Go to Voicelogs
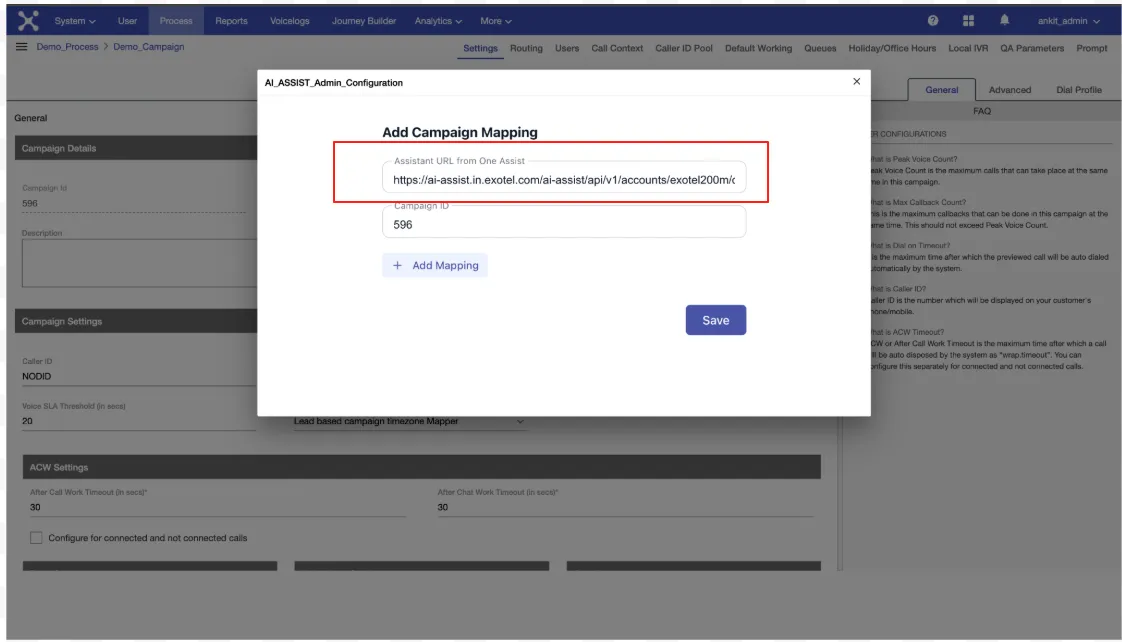The width and height of the screenshot is (1122, 642). point(290,21)
